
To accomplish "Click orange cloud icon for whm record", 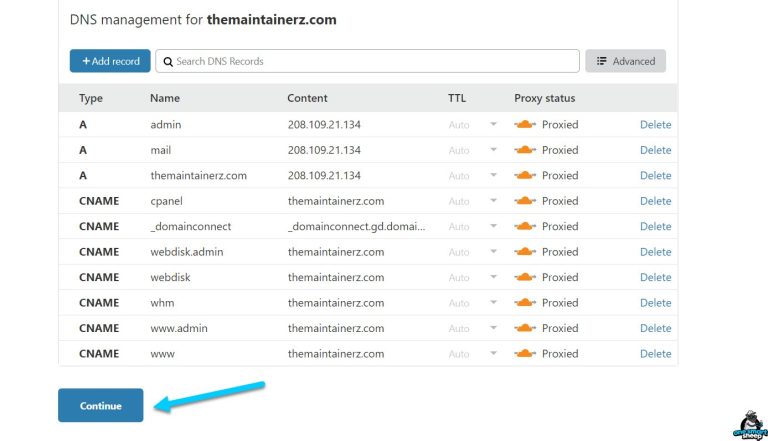I will [525, 303].
